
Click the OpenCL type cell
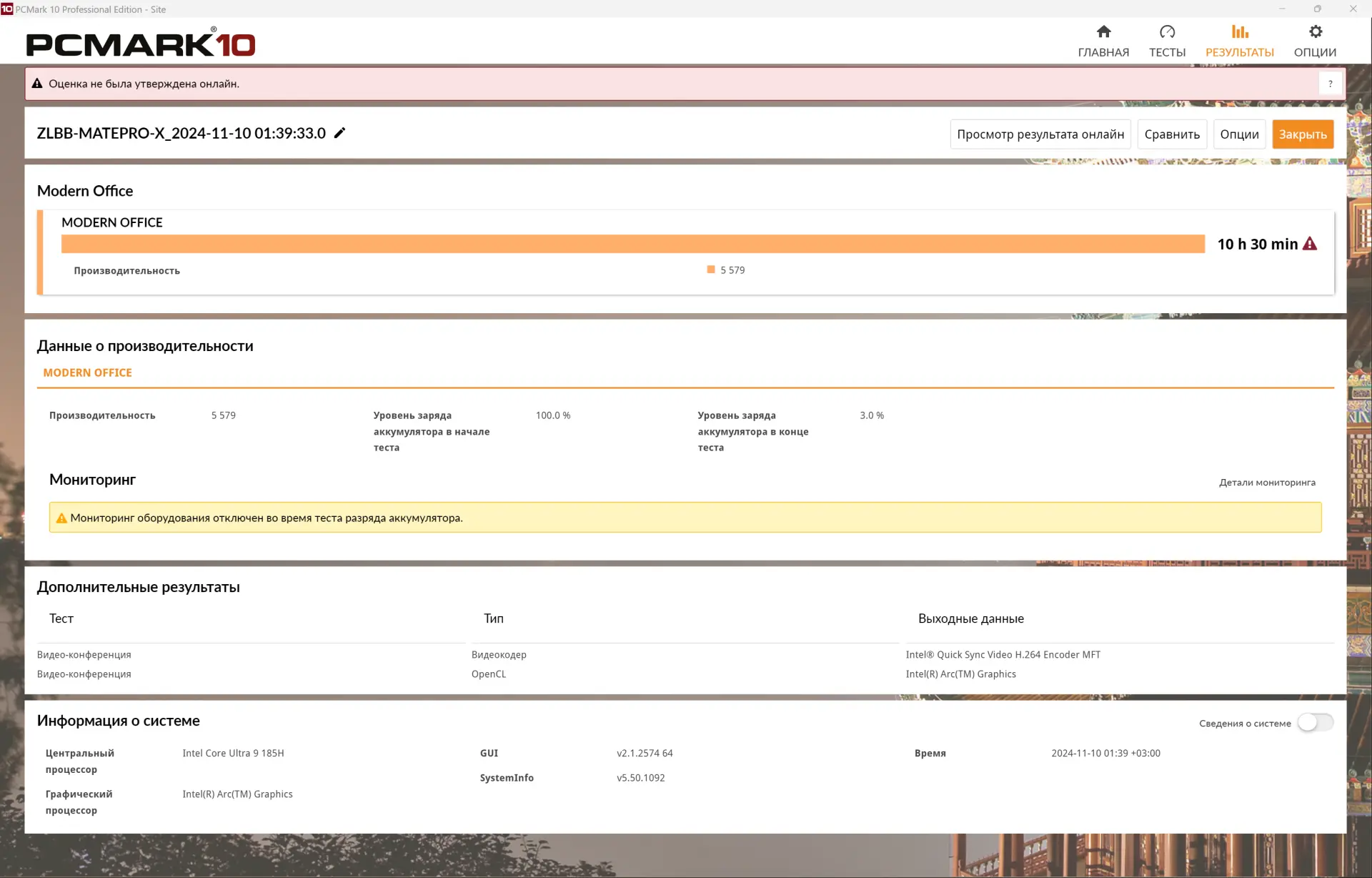489,674
